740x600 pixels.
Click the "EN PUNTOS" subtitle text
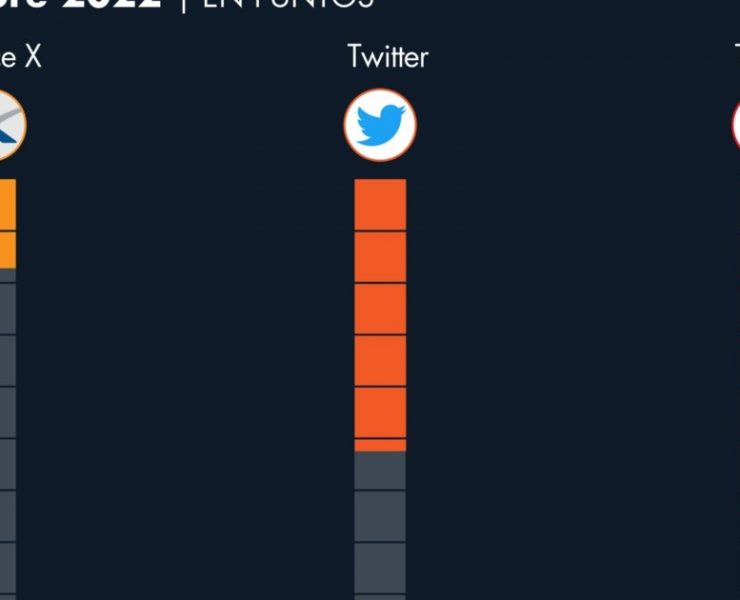[290, 4]
